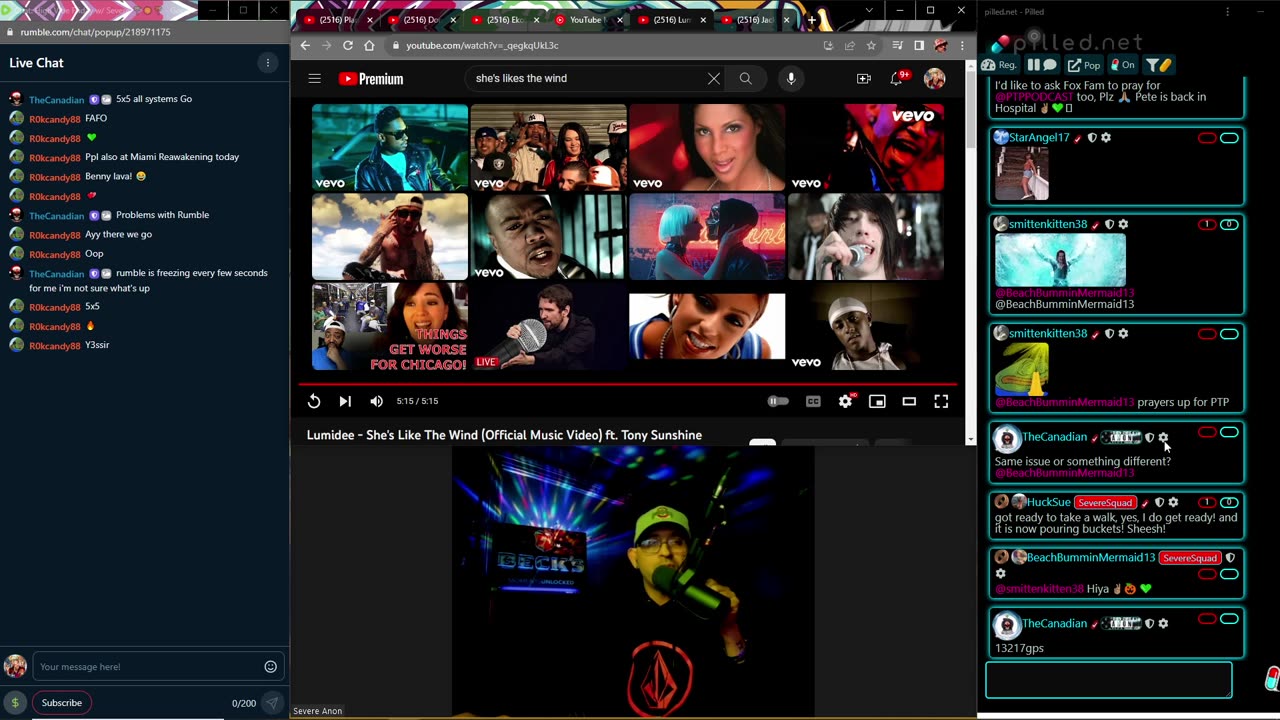This screenshot has width=1280, height=720.
Task: Switch to '(2516) Eko' tab
Action: coord(504,20)
